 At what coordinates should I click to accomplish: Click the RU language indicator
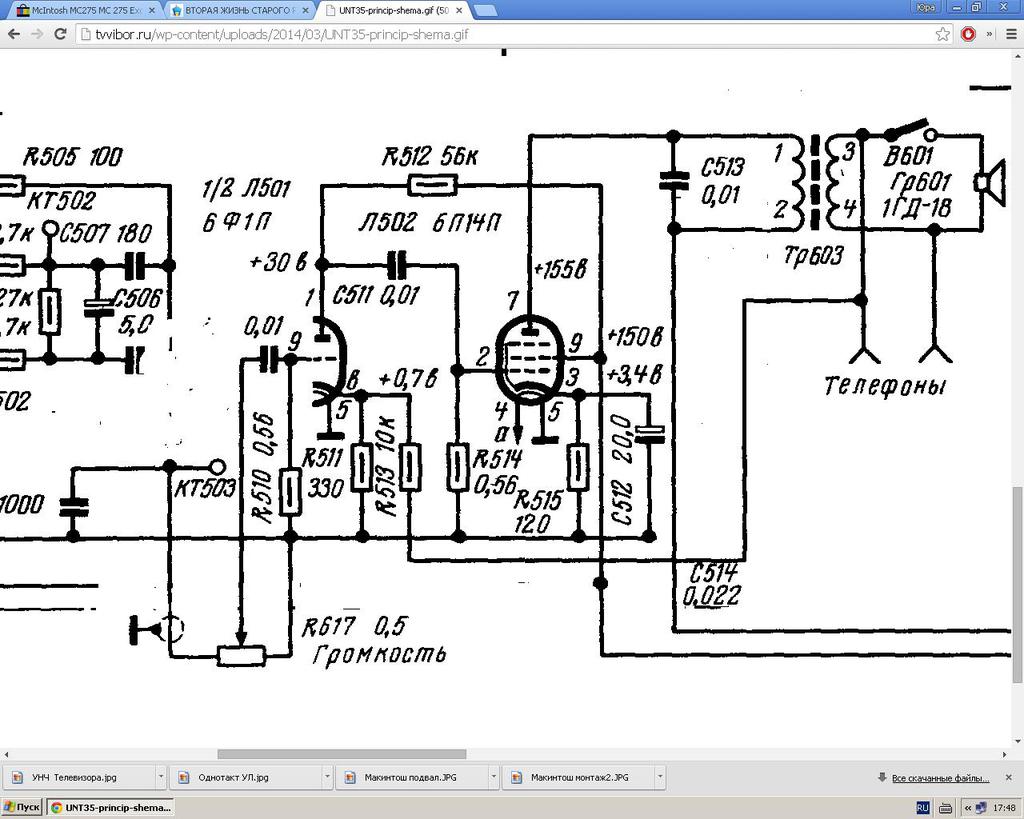pos(922,808)
